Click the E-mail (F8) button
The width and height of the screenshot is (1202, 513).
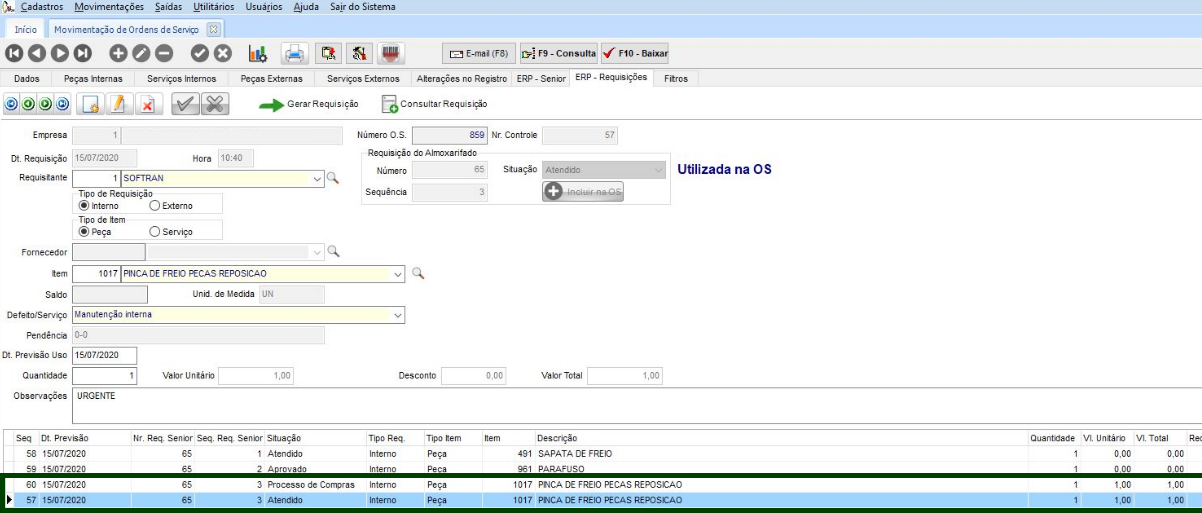pos(479,53)
